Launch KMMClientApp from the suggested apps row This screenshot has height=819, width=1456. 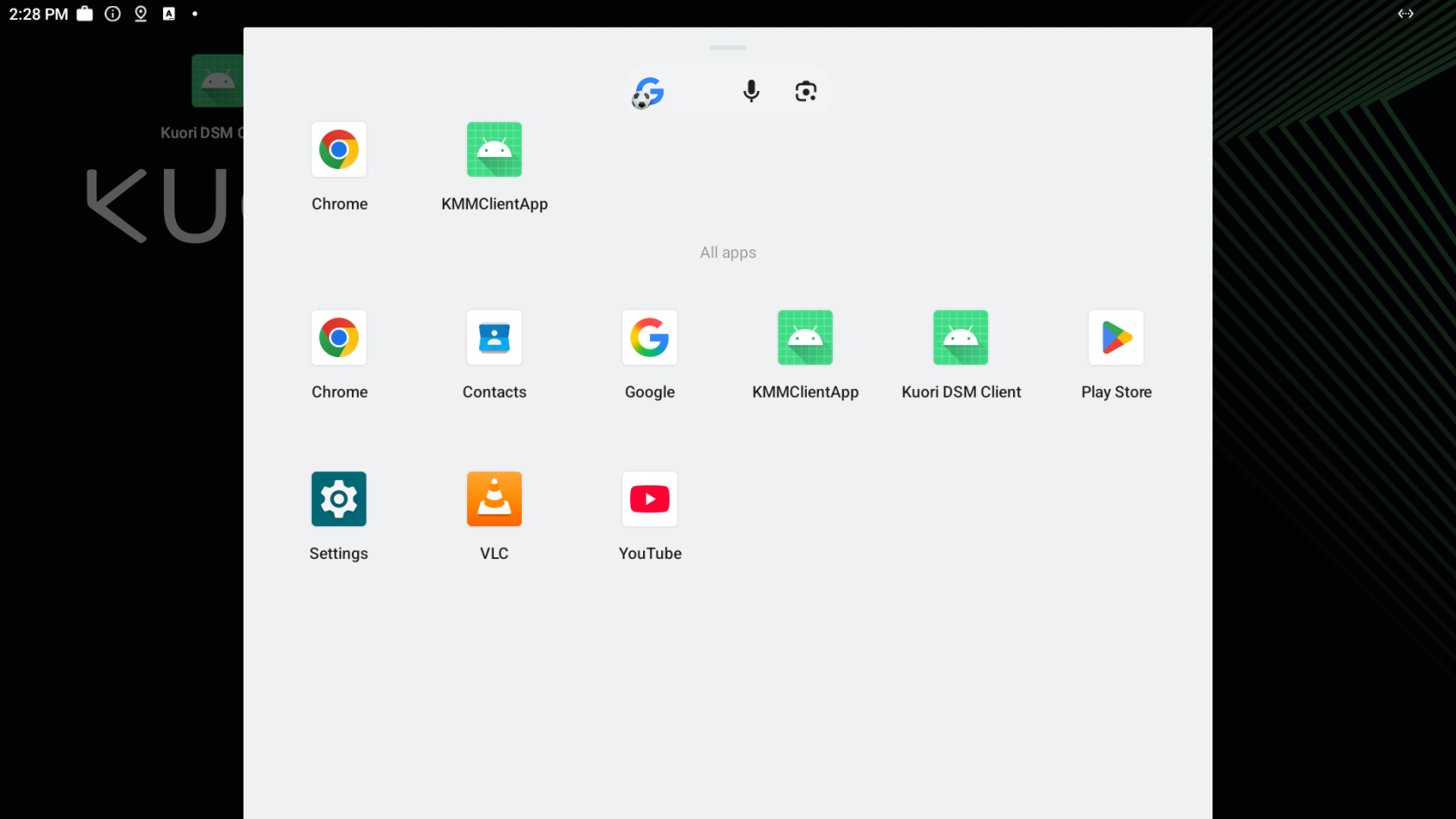click(x=494, y=150)
